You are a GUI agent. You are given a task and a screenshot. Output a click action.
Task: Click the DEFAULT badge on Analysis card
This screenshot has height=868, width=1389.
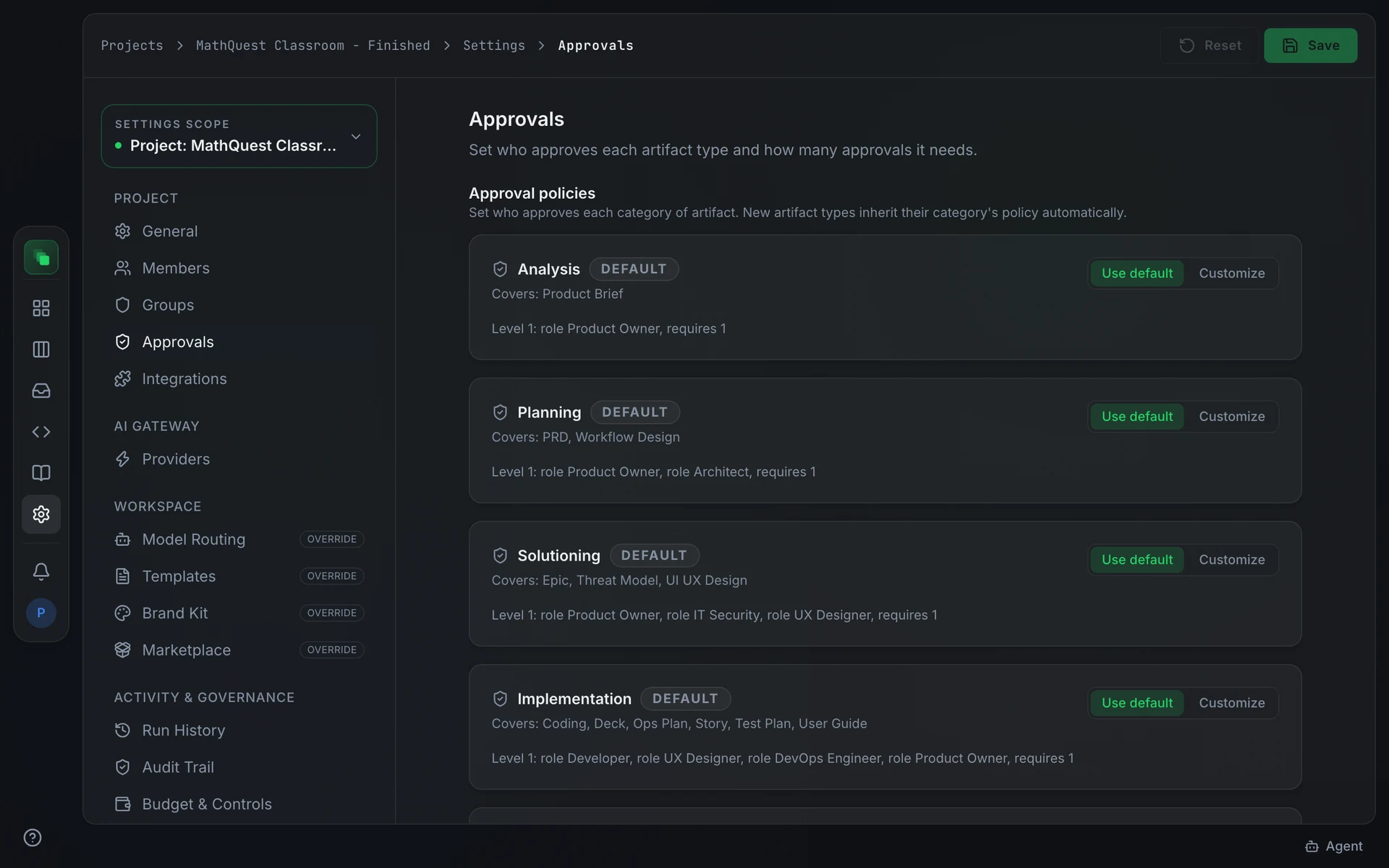(x=634, y=269)
